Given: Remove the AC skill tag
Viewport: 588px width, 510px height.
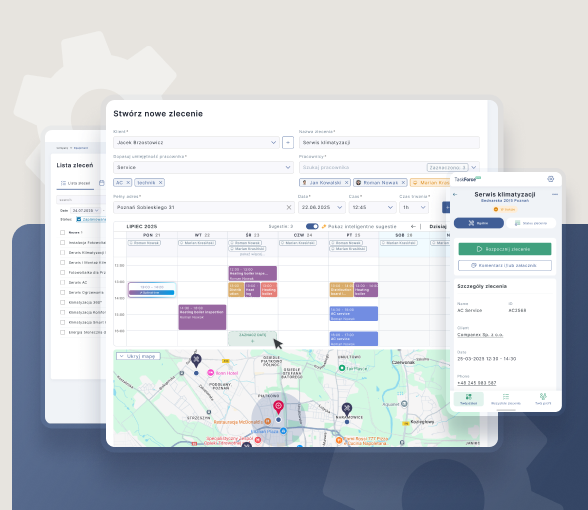Looking at the screenshot, I should point(128,183).
